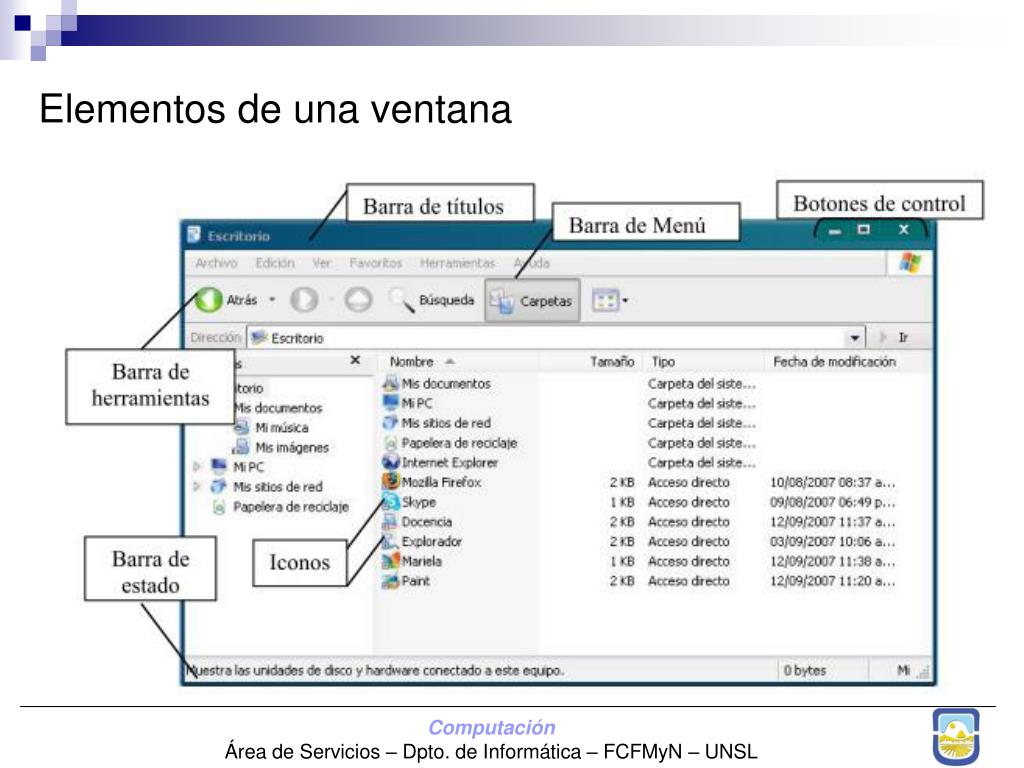The width and height of the screenshot is (1024, 768).
Task: Click the up-one-level folder icon
Action: pos(358,300)
